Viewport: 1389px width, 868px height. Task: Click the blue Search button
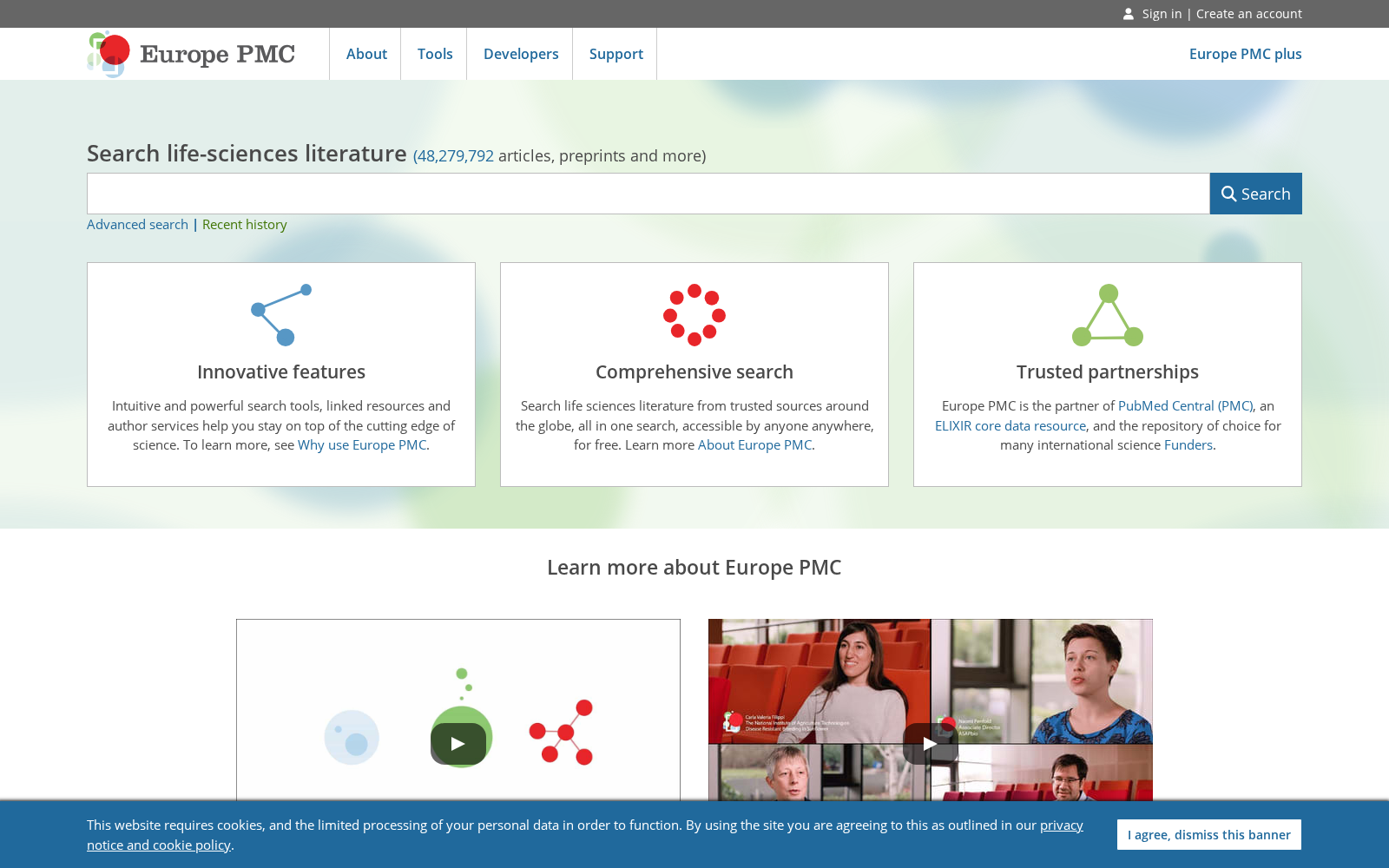[1256, 194]
